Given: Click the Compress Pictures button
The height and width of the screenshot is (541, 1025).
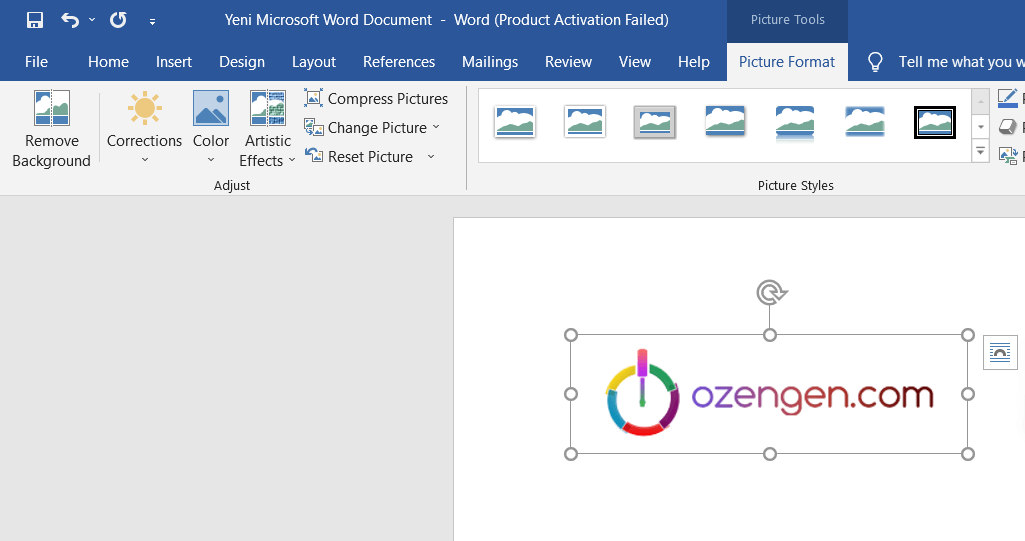Looking at the screenshot, I should click(x=376, y=98).
